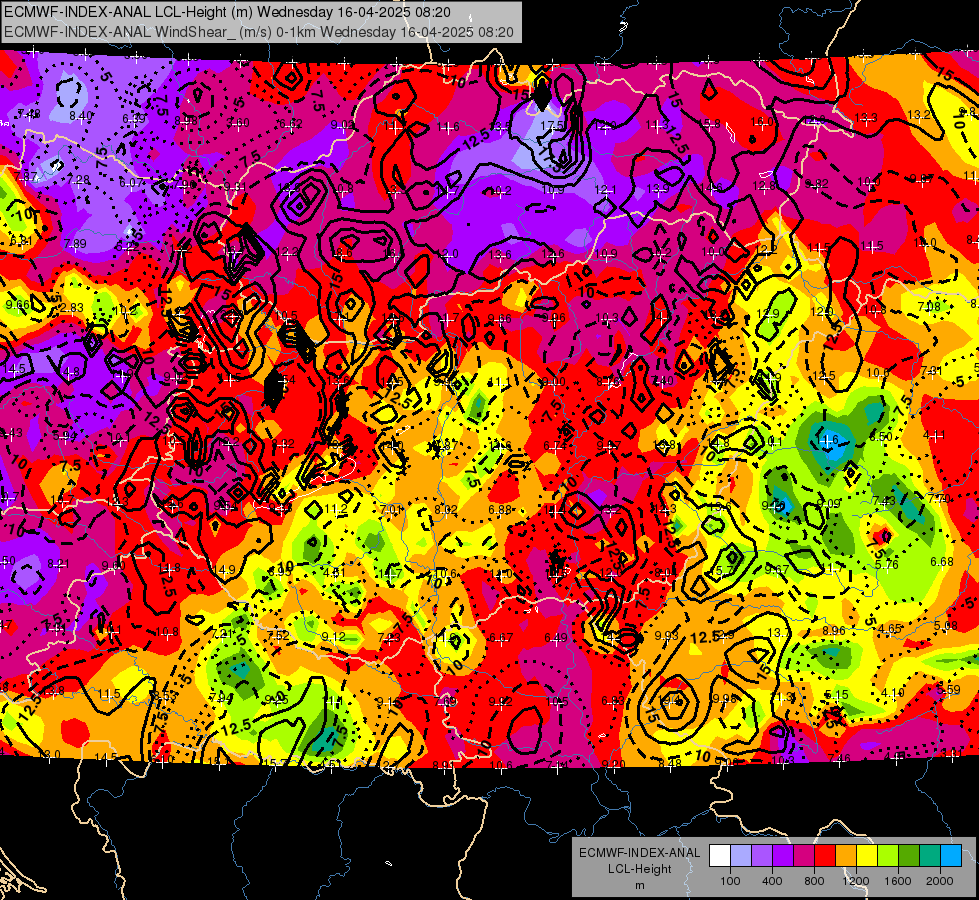Click the 8.96 wind shear value
This screenshot has height=900, width=979.
coord(834,630)
